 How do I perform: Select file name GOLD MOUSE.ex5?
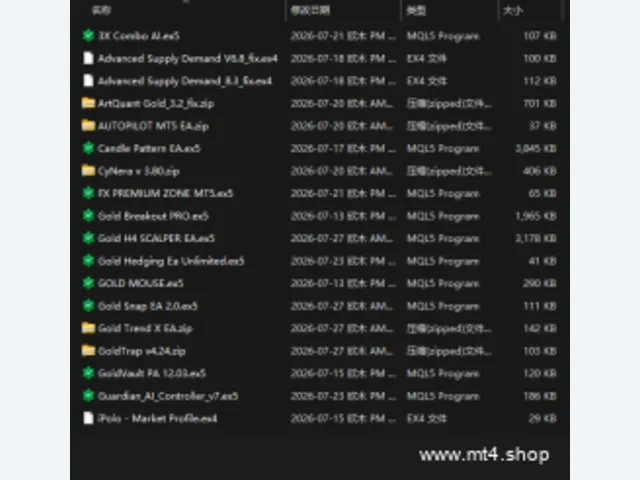tap(140, 283)
